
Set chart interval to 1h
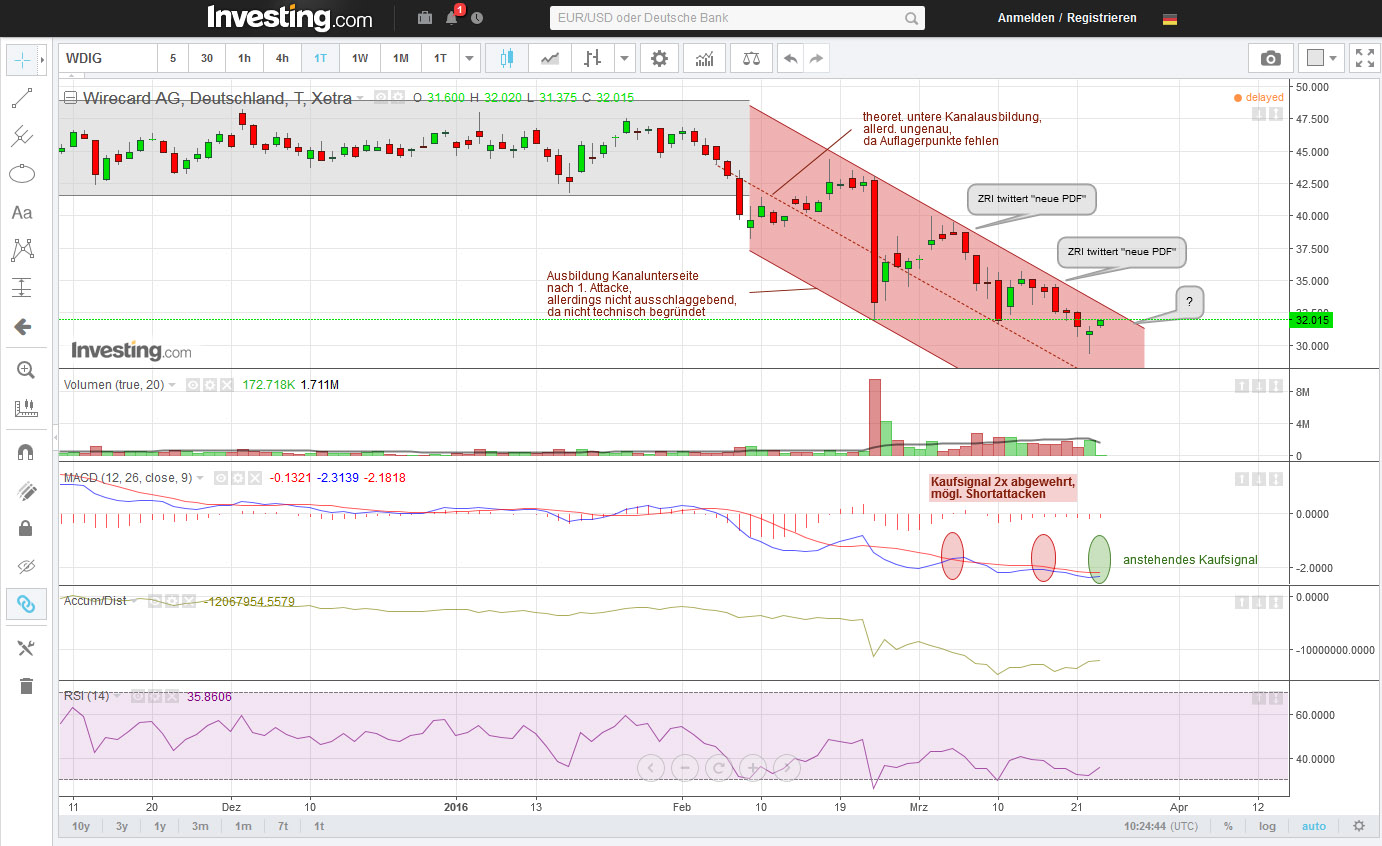pos(245,58)
